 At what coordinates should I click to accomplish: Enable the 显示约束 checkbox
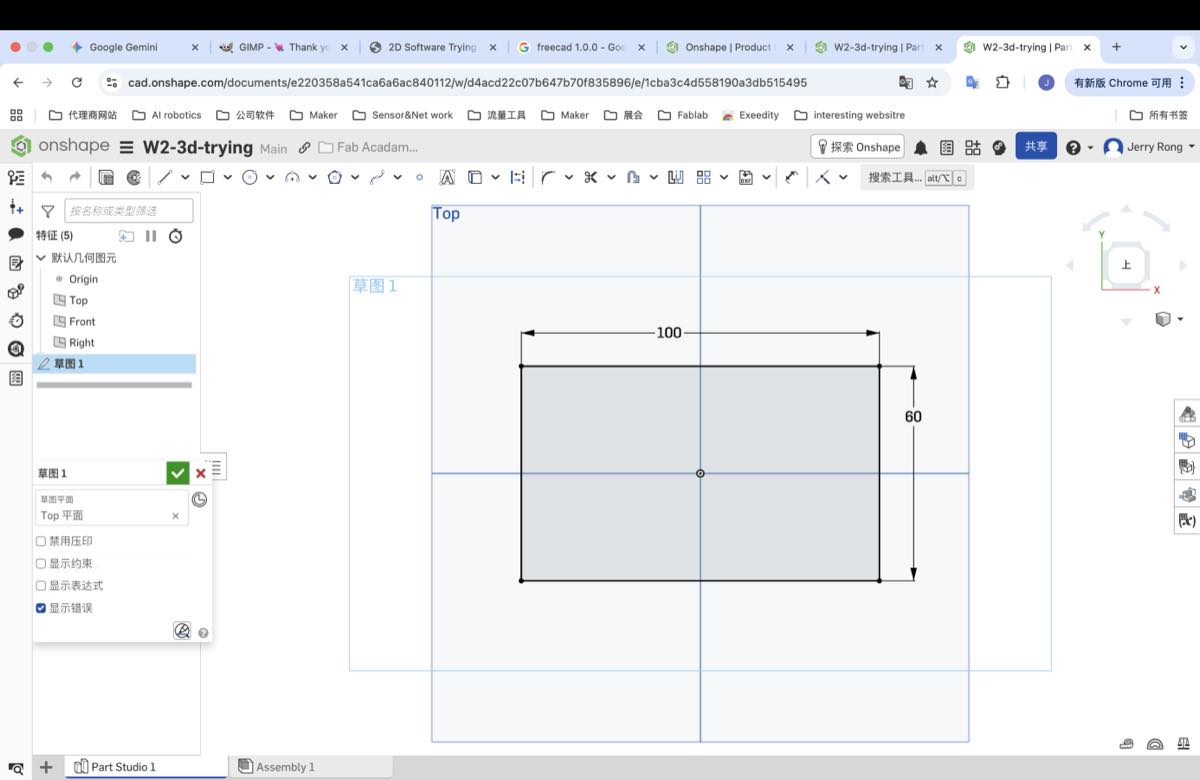[41, 563]
